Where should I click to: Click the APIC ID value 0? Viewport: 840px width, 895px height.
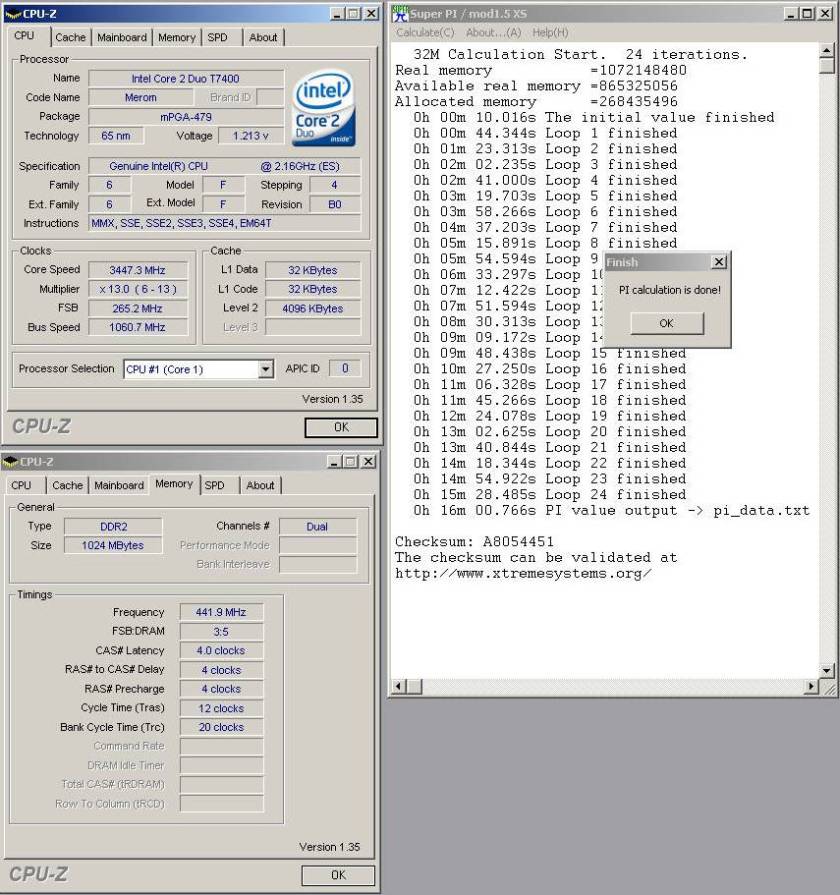coord(345,369)
